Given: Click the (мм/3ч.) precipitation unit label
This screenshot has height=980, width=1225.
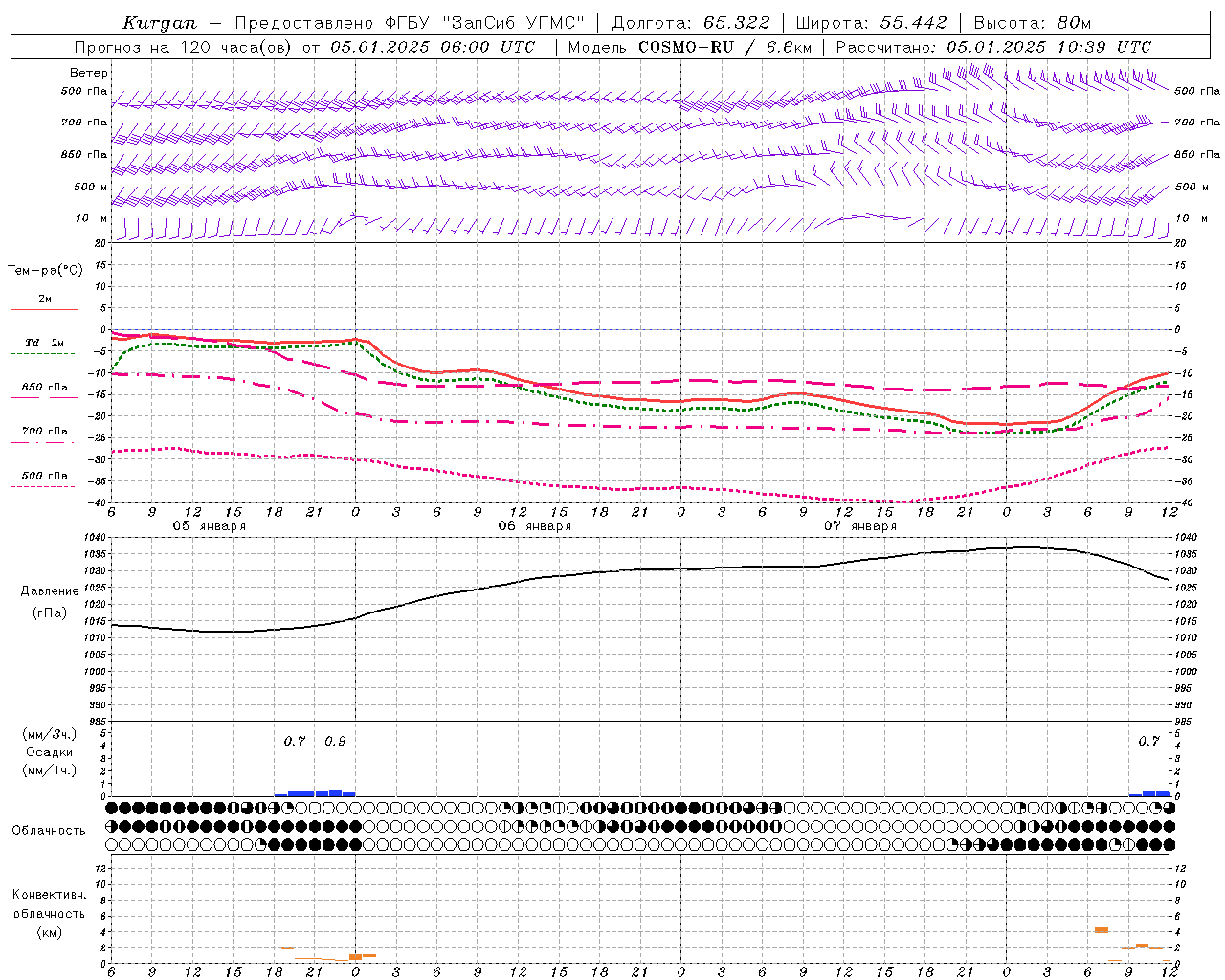Looking at the screenshot, I should point(50,734).
